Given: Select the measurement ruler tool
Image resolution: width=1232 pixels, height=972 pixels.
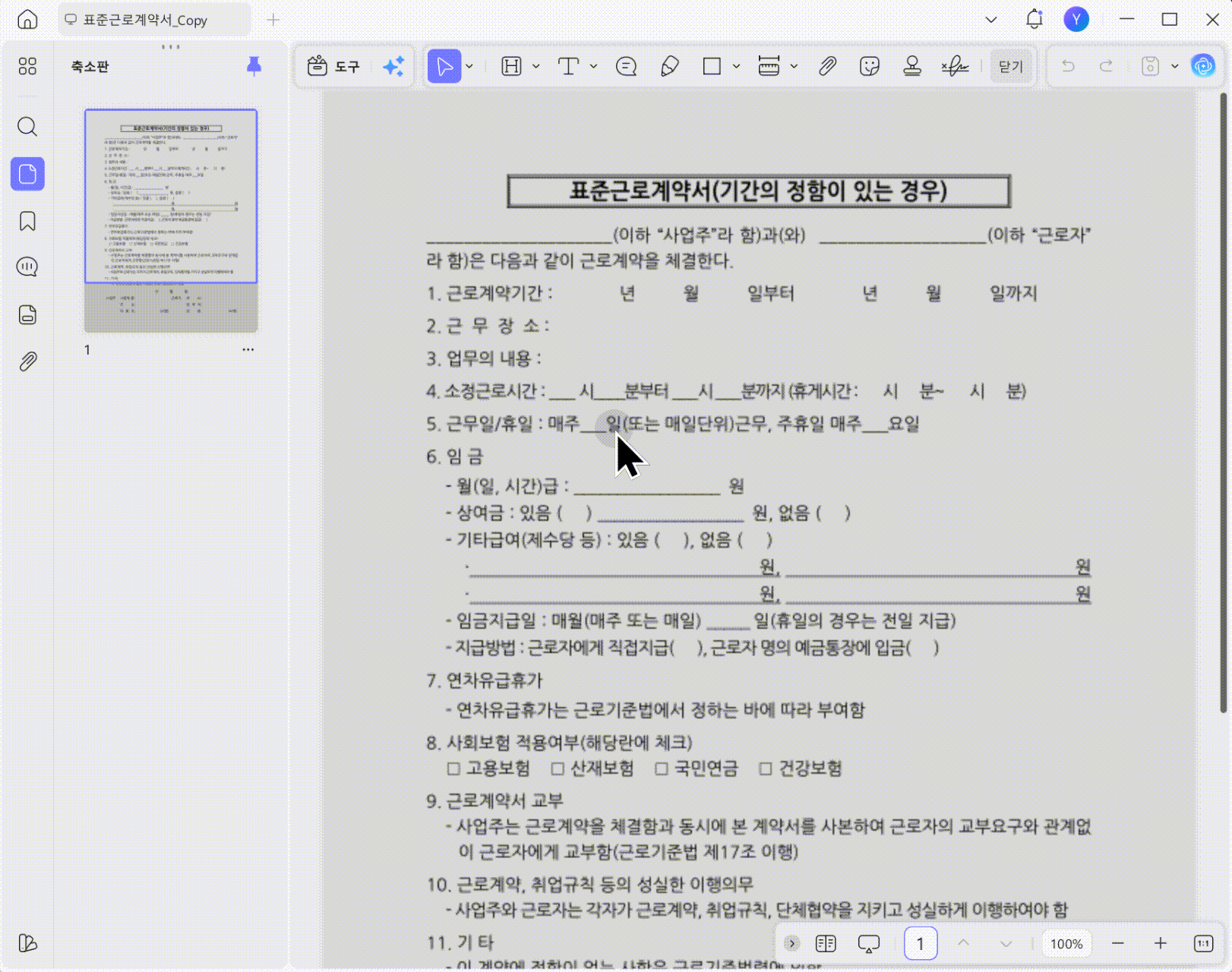Looking at the screenshot, I should coord(769,67).
